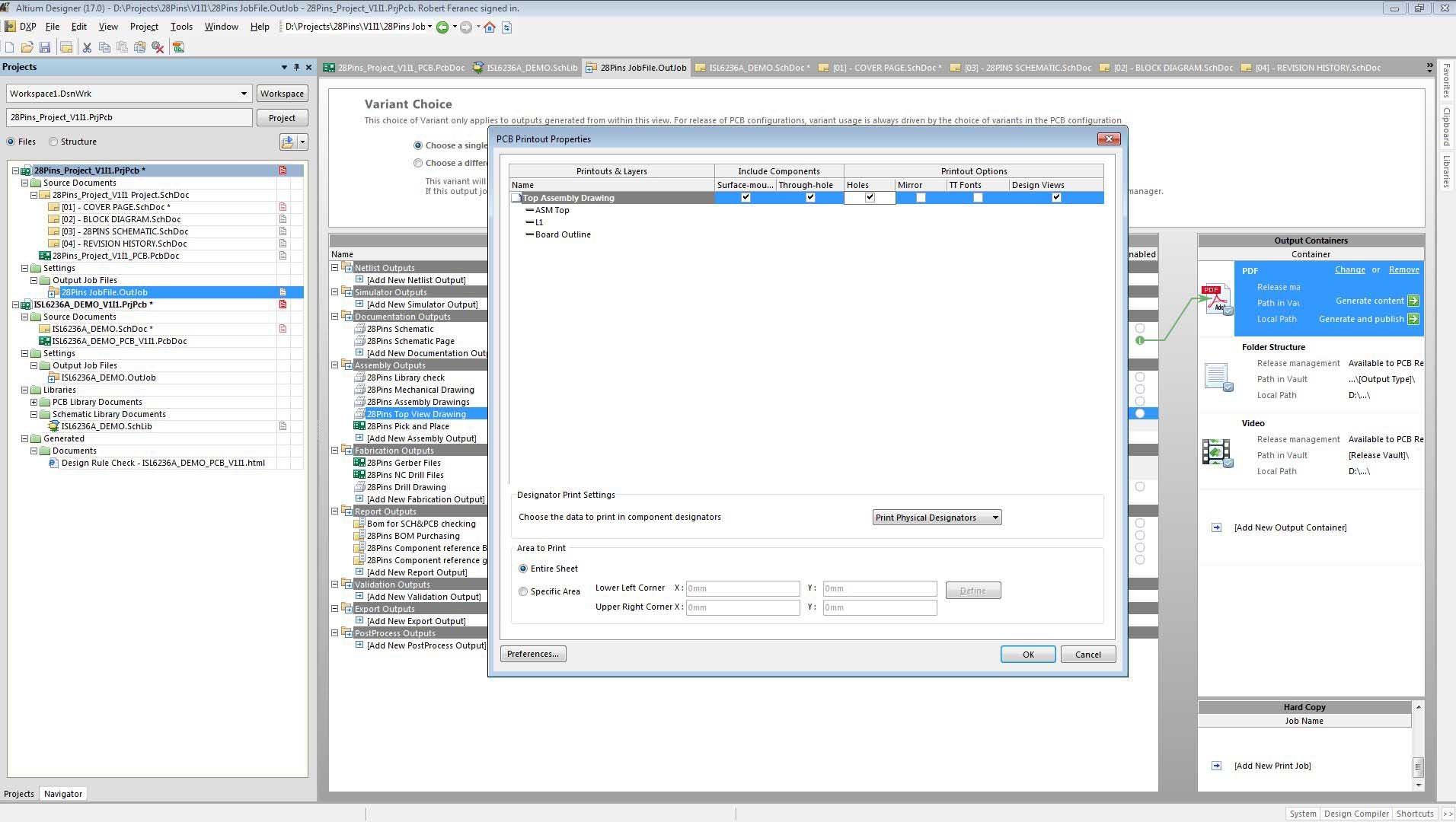The image size is (1456, 822).
Task: Click the PDF output container icon
Action: click(1215, 298)
